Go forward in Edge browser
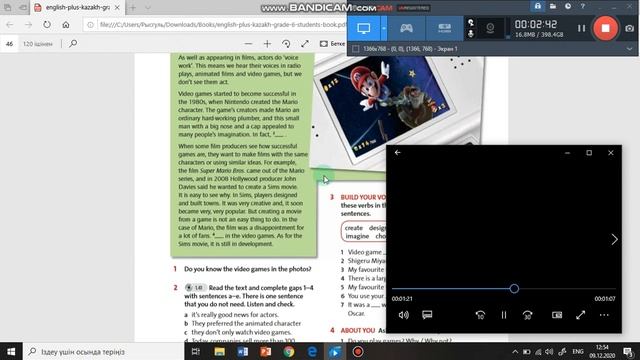Image resolution: width=640 pixels, height=360 pixels. point(28,25)
